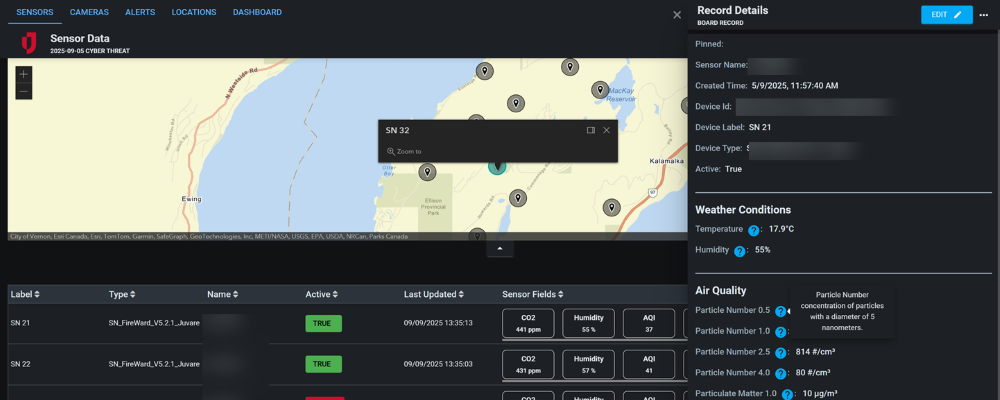Image resolution: width=1000 pixels, height=400 pixels.
Task: Click the TRUE active badge for SN 21
Action: (x=324, y=323)
